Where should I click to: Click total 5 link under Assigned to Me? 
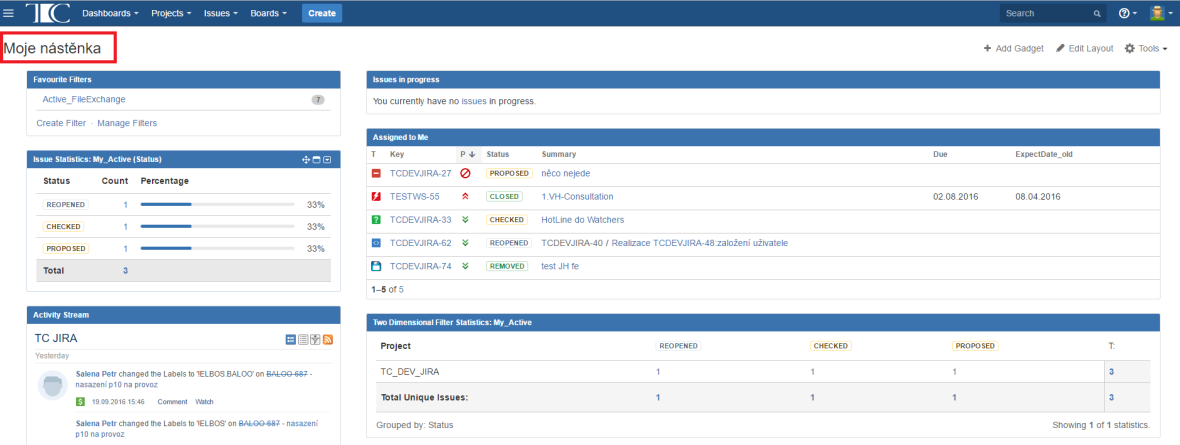pos(401,289)
